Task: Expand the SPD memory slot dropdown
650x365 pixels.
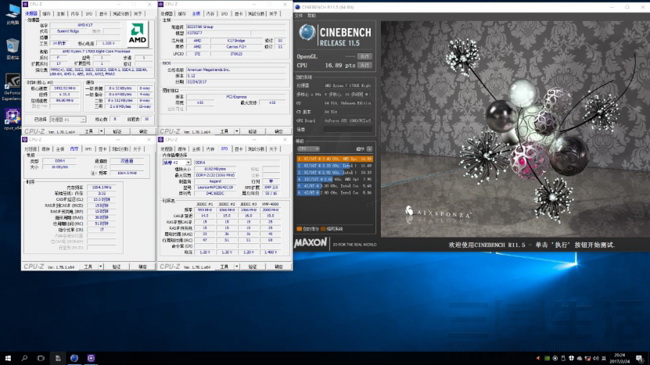Action: point(177,163)
